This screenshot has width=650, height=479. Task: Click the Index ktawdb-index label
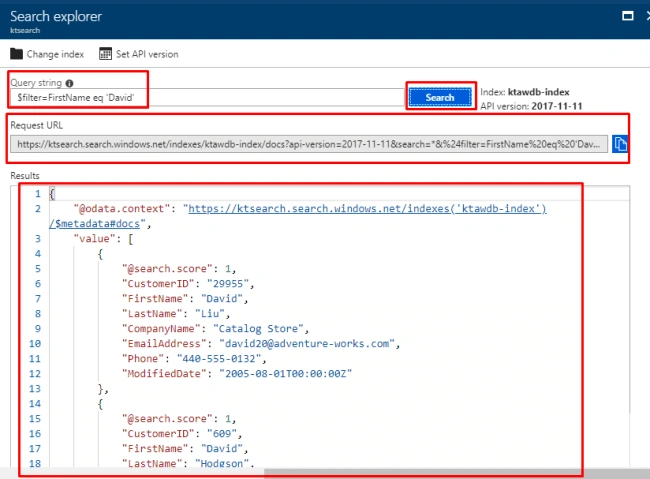(x=525, y=92)
